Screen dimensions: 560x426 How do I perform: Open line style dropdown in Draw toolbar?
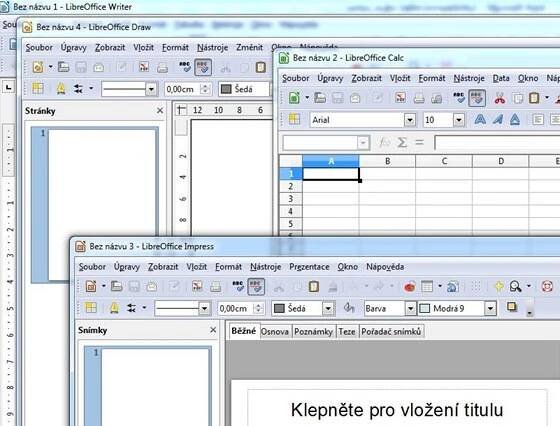pyautogui.click(x=151, y=89)
